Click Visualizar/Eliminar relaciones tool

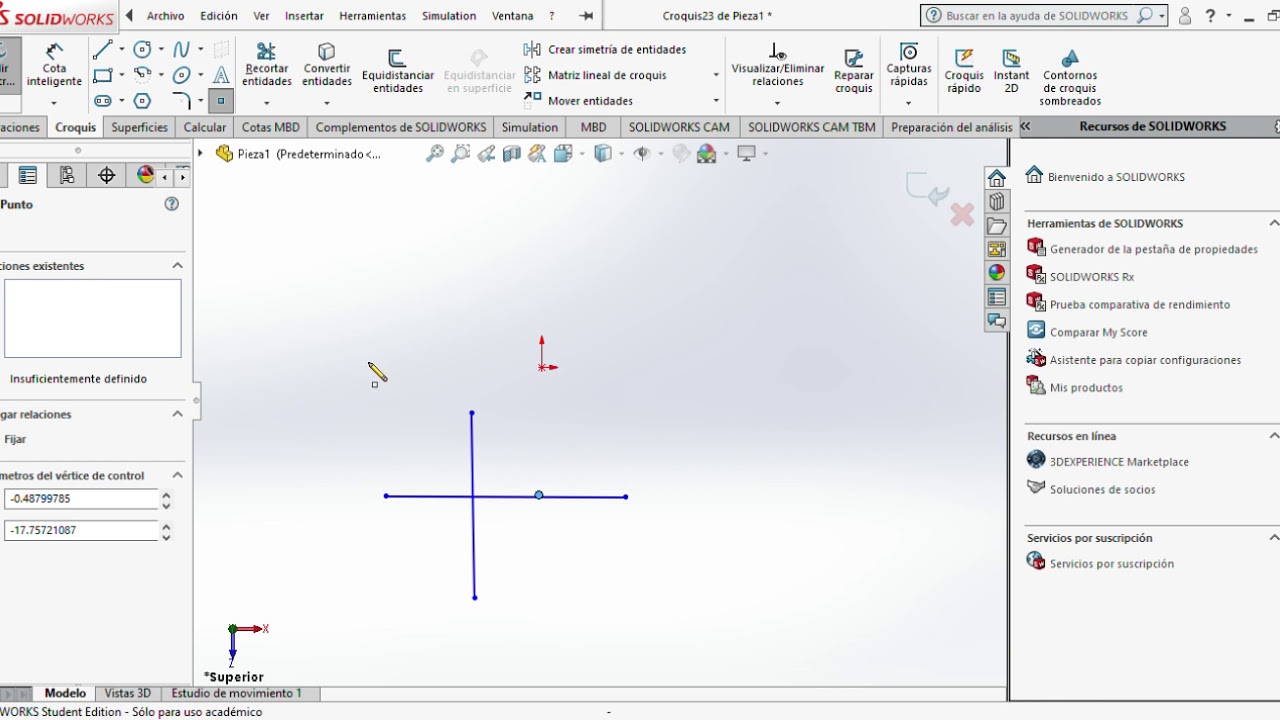click(x=778, y=65)
